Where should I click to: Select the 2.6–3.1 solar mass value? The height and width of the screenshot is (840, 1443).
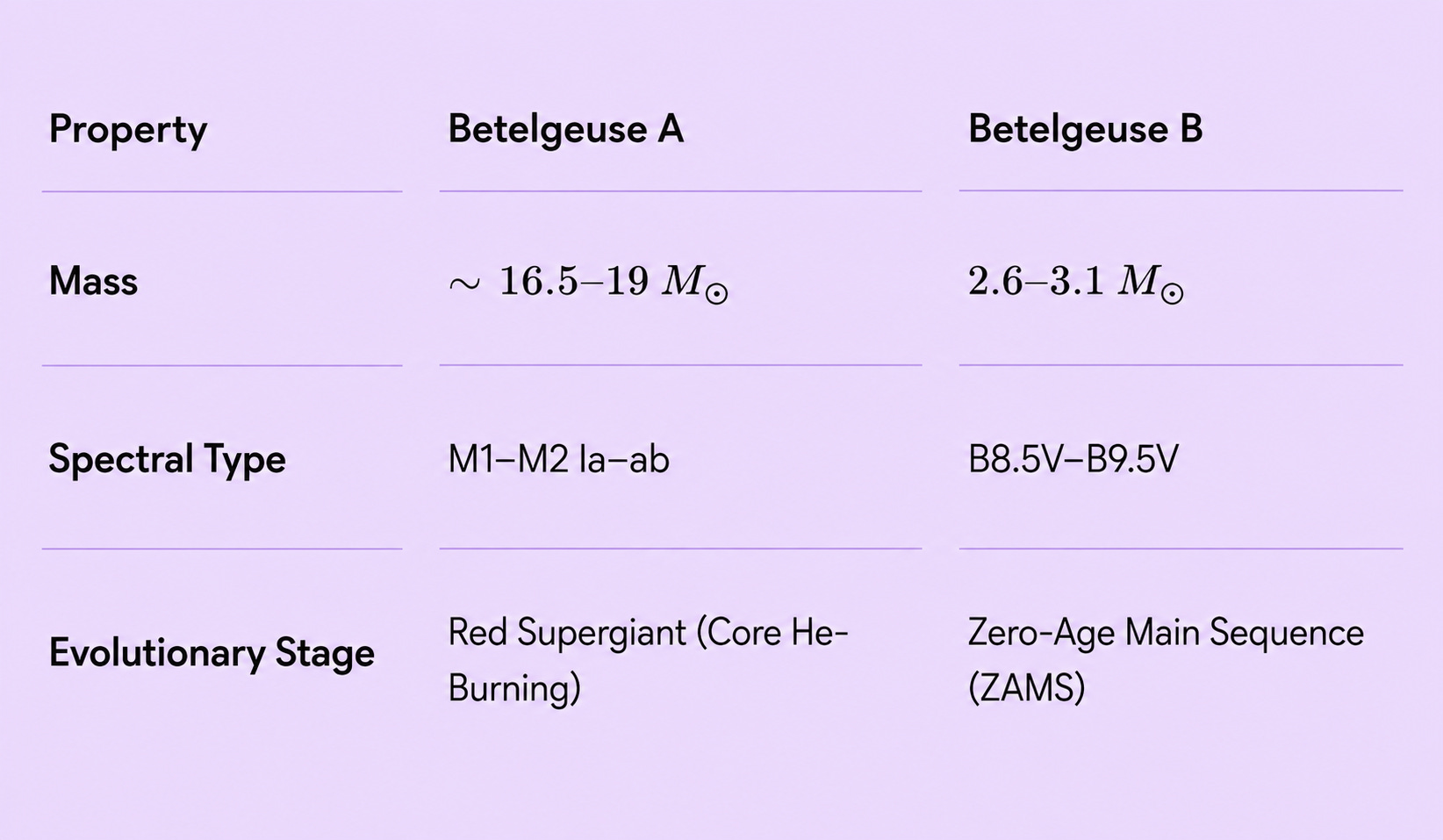tap(1076, 283)
